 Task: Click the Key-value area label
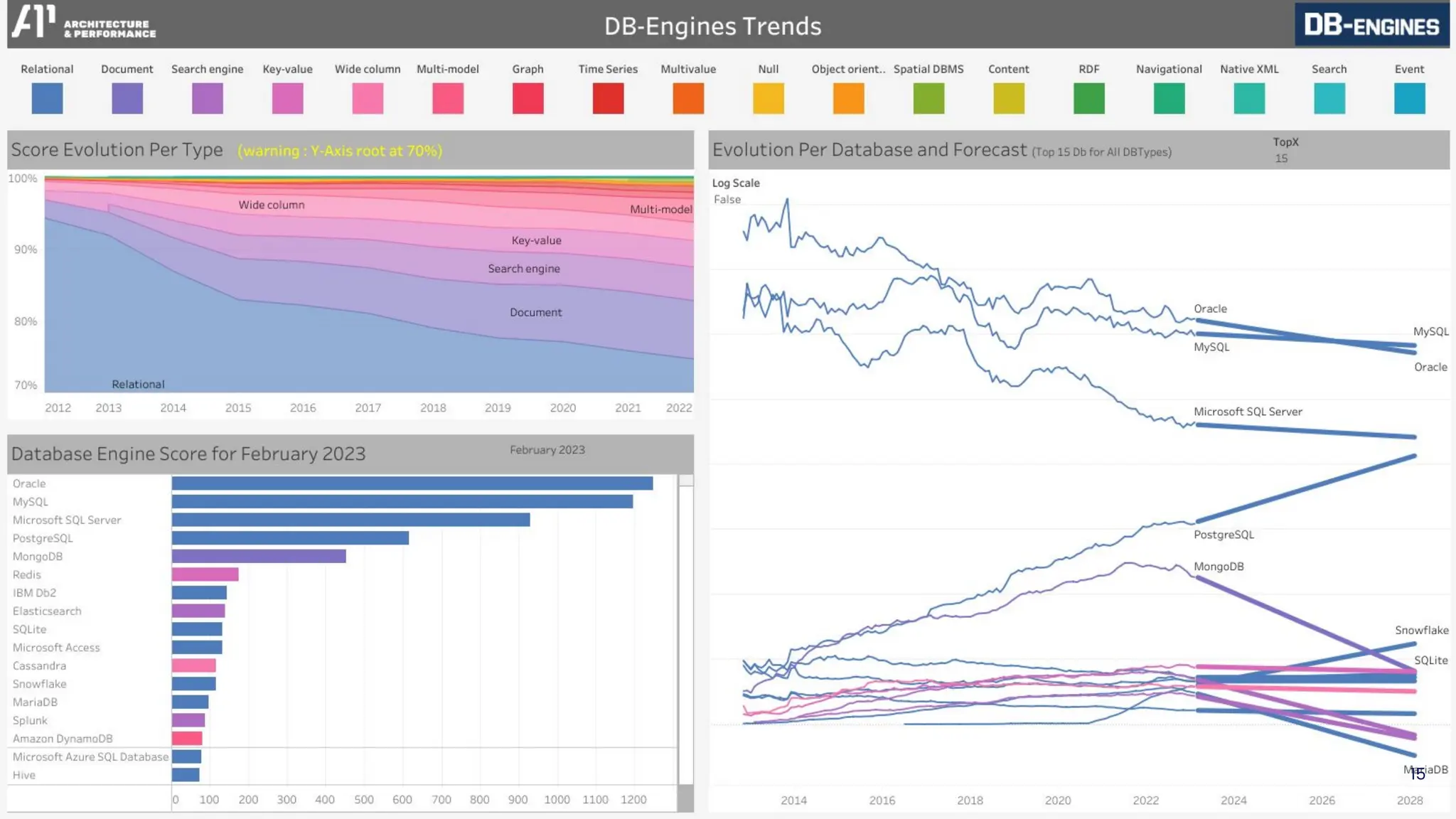tap(536, 240)
